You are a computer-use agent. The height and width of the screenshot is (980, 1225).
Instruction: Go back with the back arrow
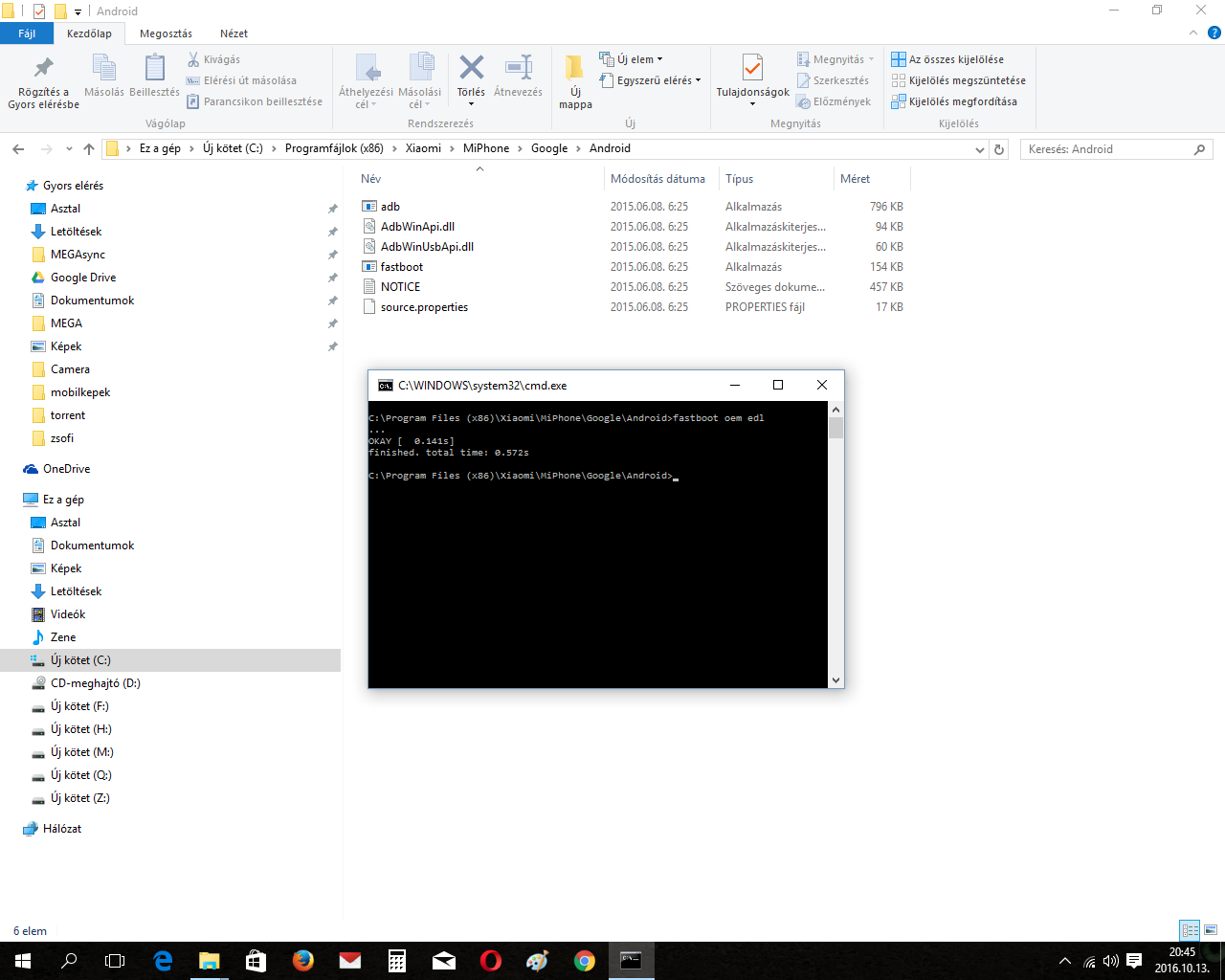18,149
